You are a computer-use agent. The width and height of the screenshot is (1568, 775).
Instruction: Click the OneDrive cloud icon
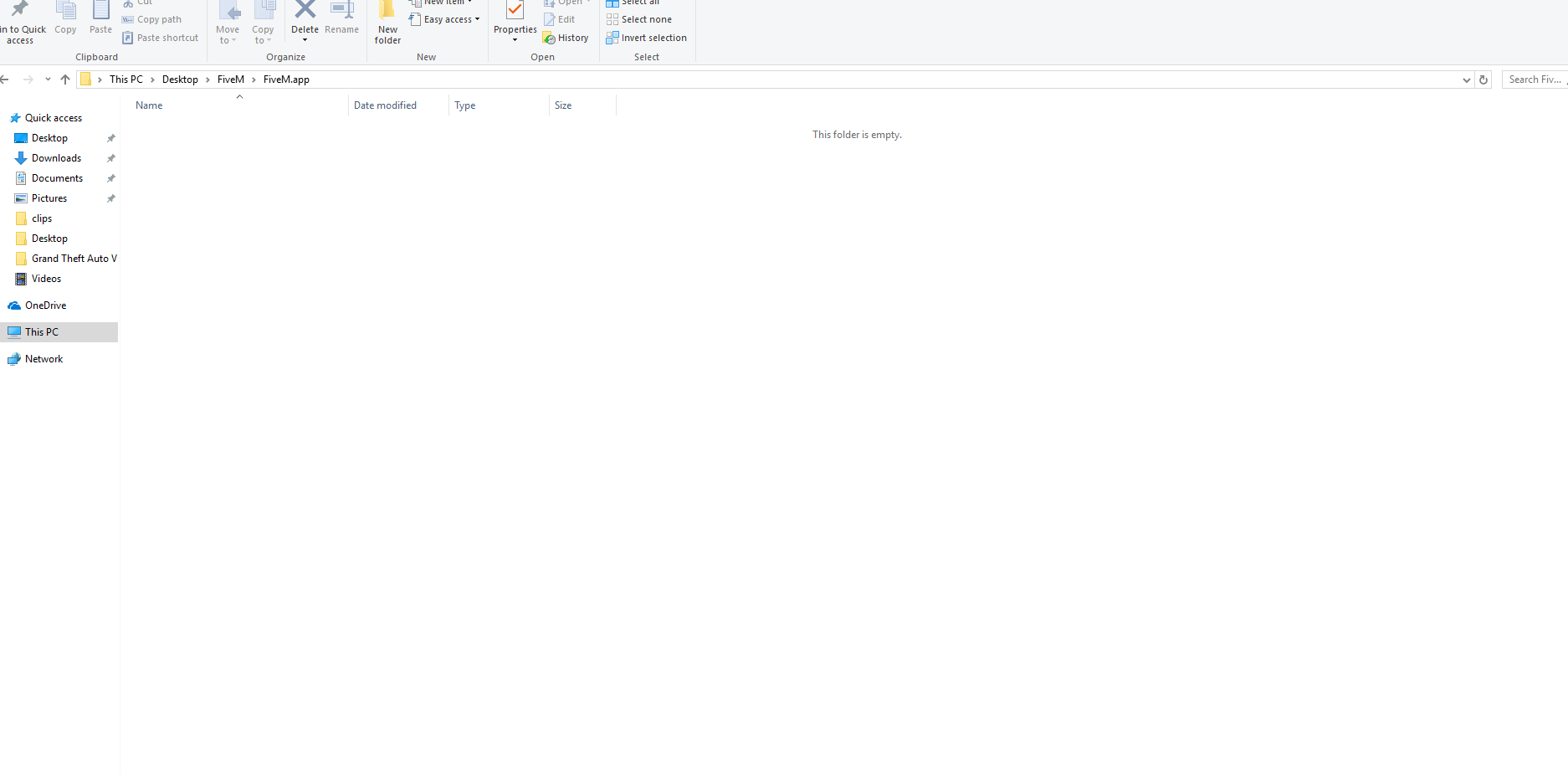(x=14, y=305)
